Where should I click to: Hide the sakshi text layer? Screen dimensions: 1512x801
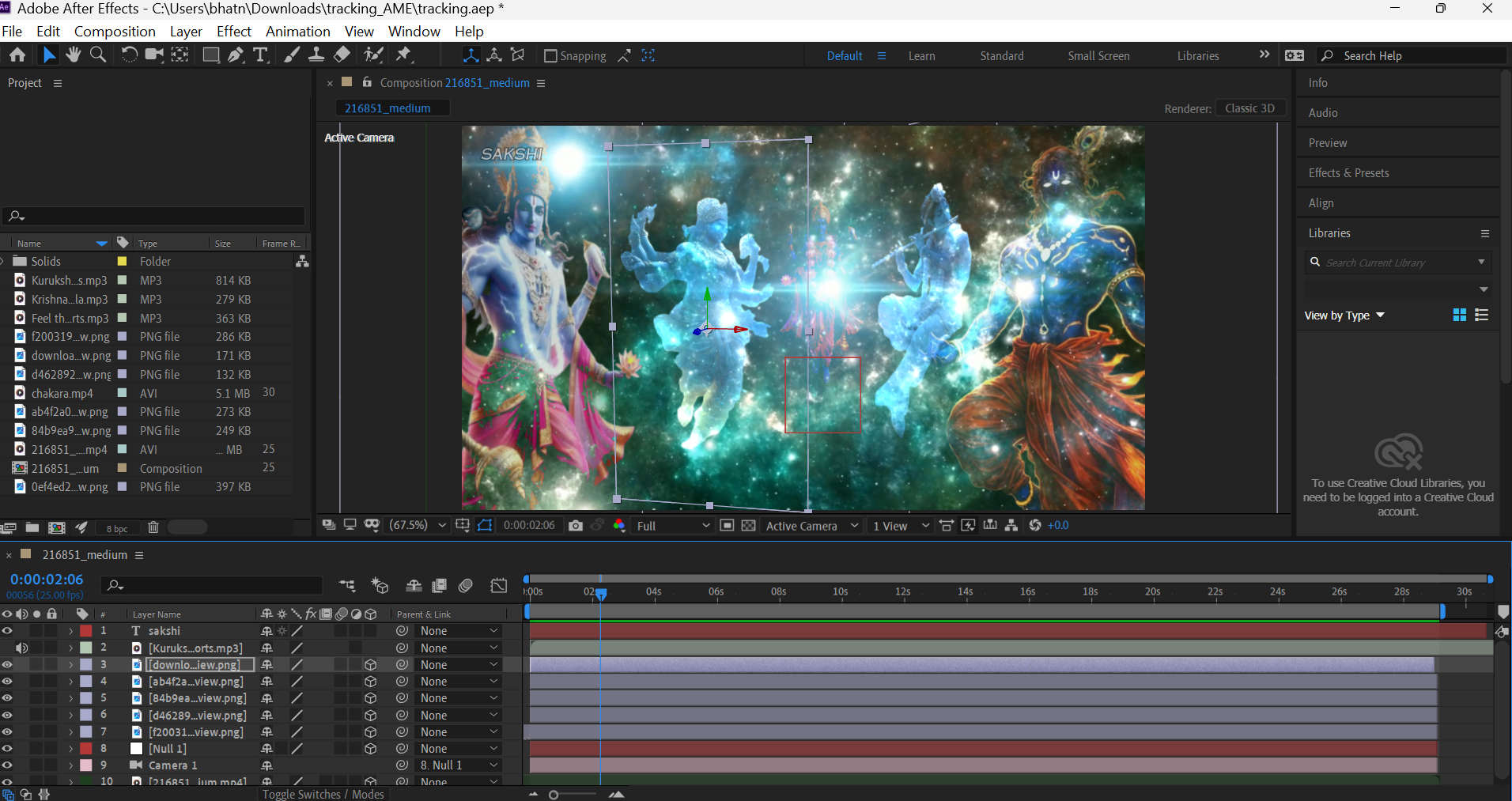pyautogui.click(x=7, y=631)
